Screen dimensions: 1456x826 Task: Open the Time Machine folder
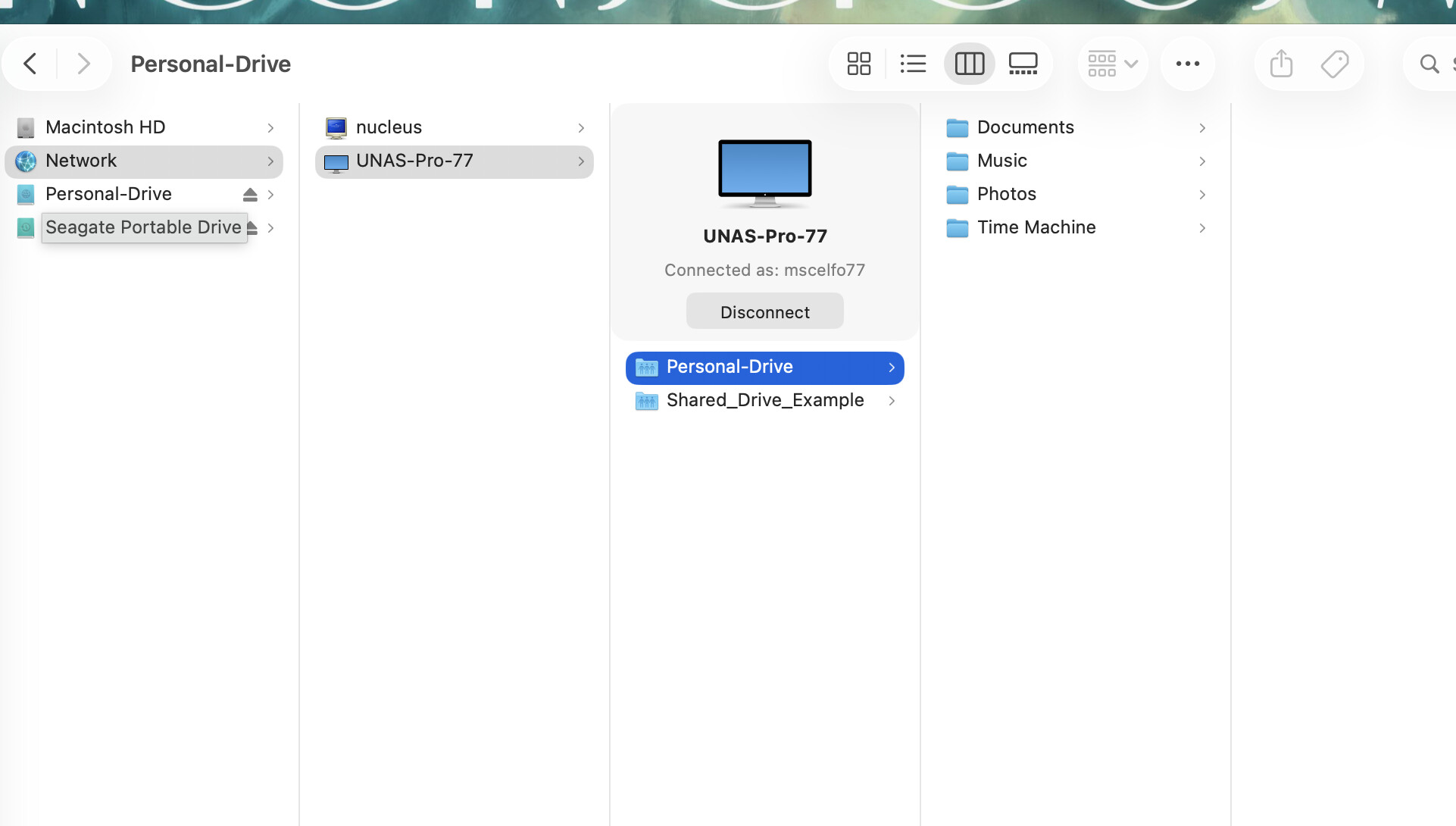1036,227
